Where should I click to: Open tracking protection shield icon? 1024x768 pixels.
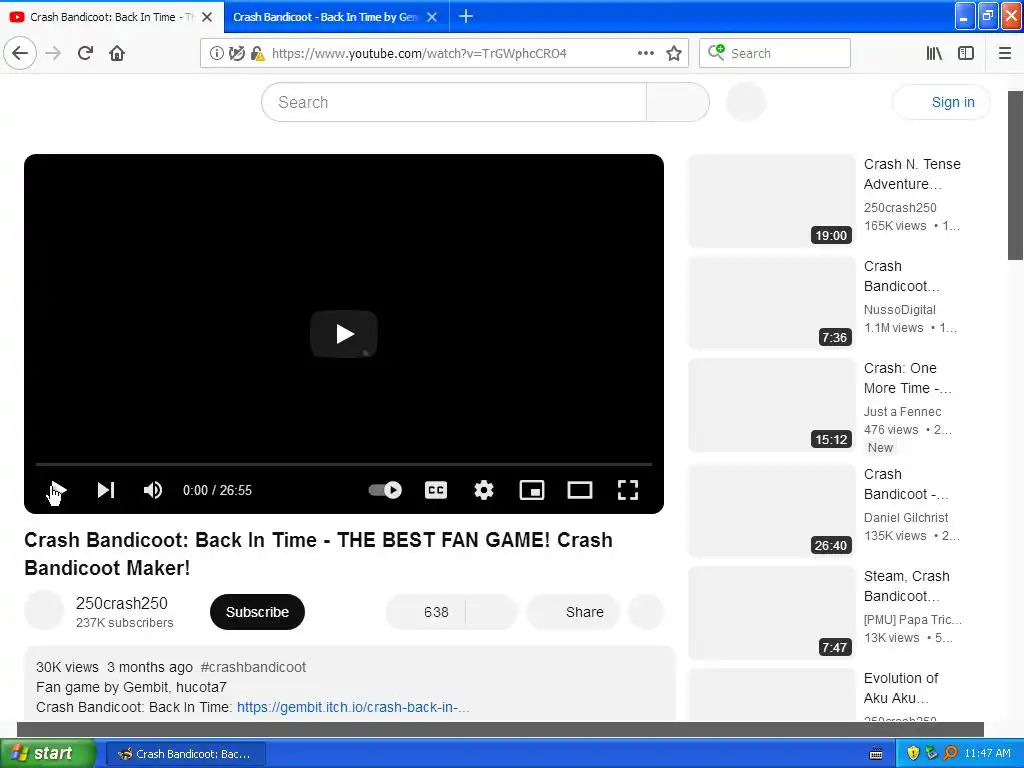point(237,54)
